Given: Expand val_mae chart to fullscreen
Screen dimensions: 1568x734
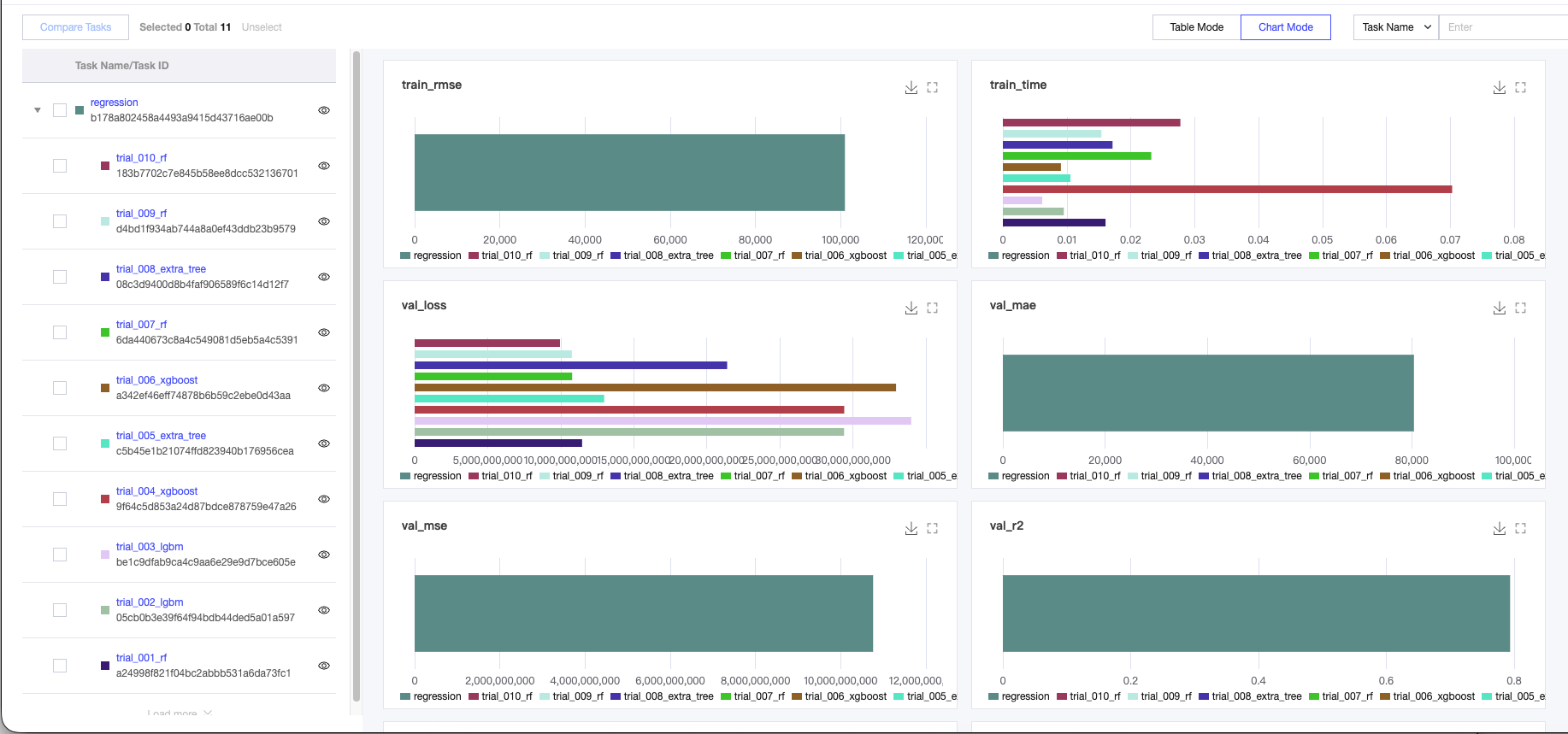Looking at the screenshot, I should pyautogui.click(x=1521, y=308).
